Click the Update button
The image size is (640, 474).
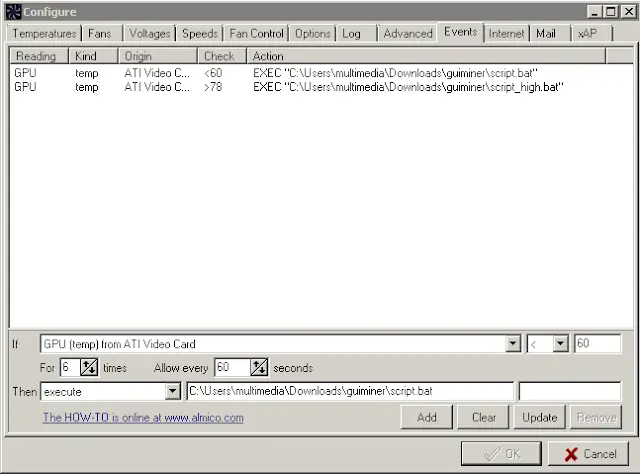click(540, 417)
